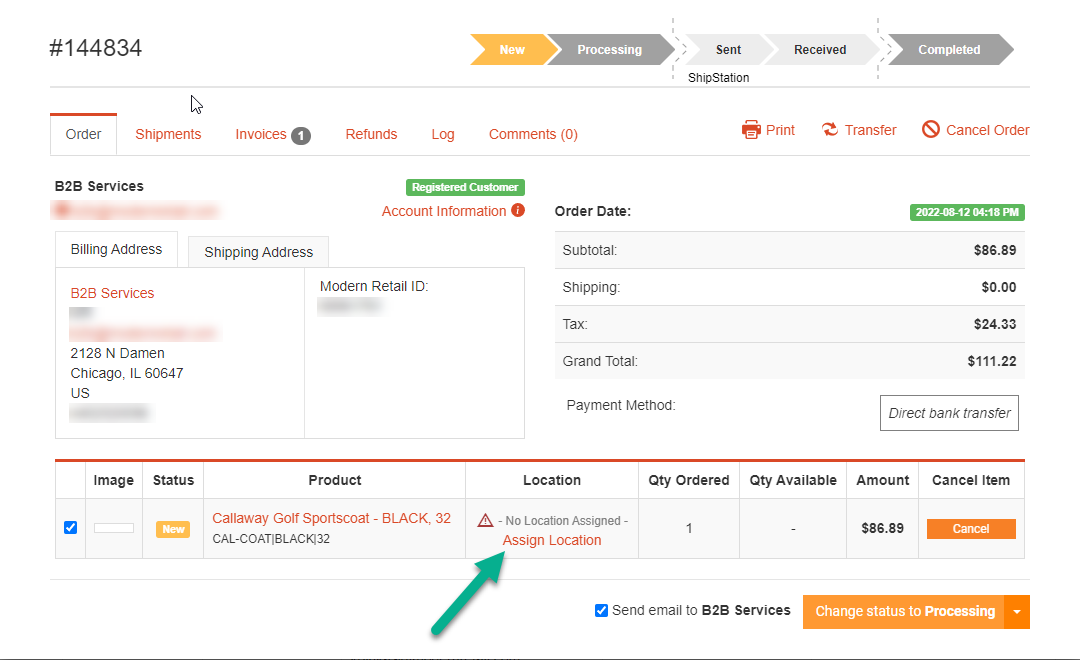Click the Cancel Item column header
This screenshot has width=1080, height=660.
pyautogui.click(x=971, y=480)
